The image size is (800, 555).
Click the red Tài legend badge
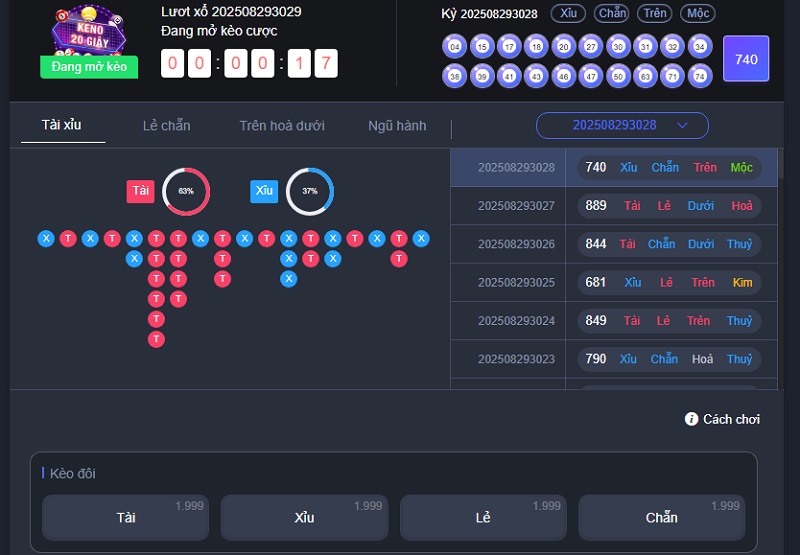point(141,191)
